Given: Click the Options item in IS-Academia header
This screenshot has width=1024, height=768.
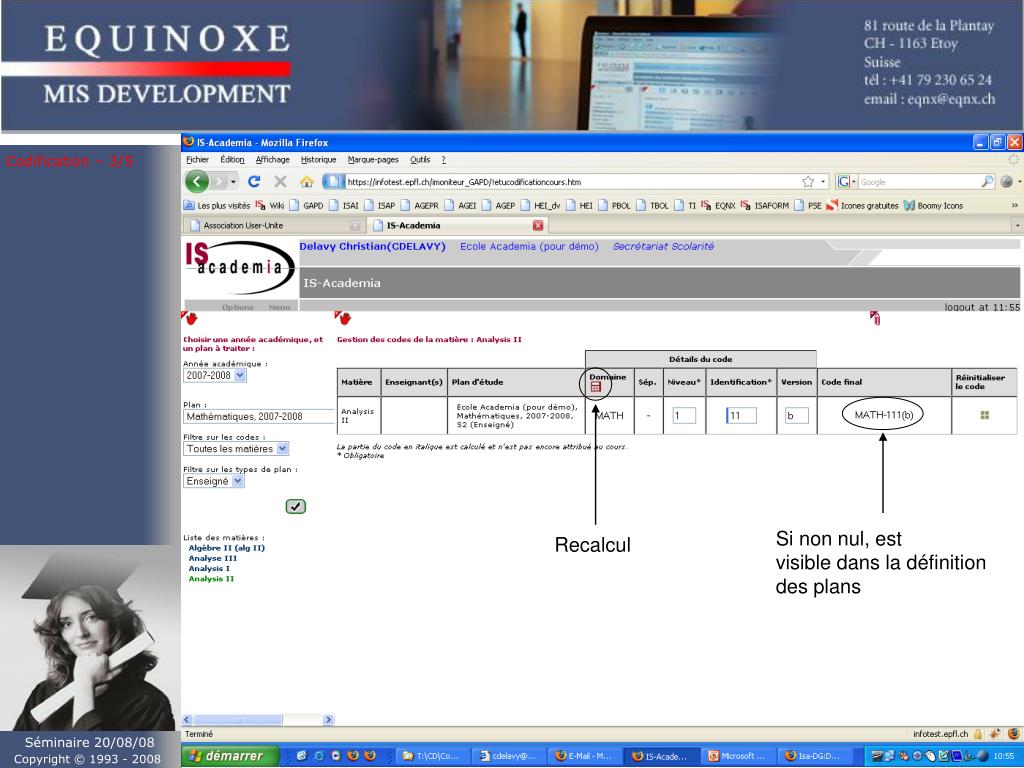Looking at the screenshot, I should click(x=238, y=307).
